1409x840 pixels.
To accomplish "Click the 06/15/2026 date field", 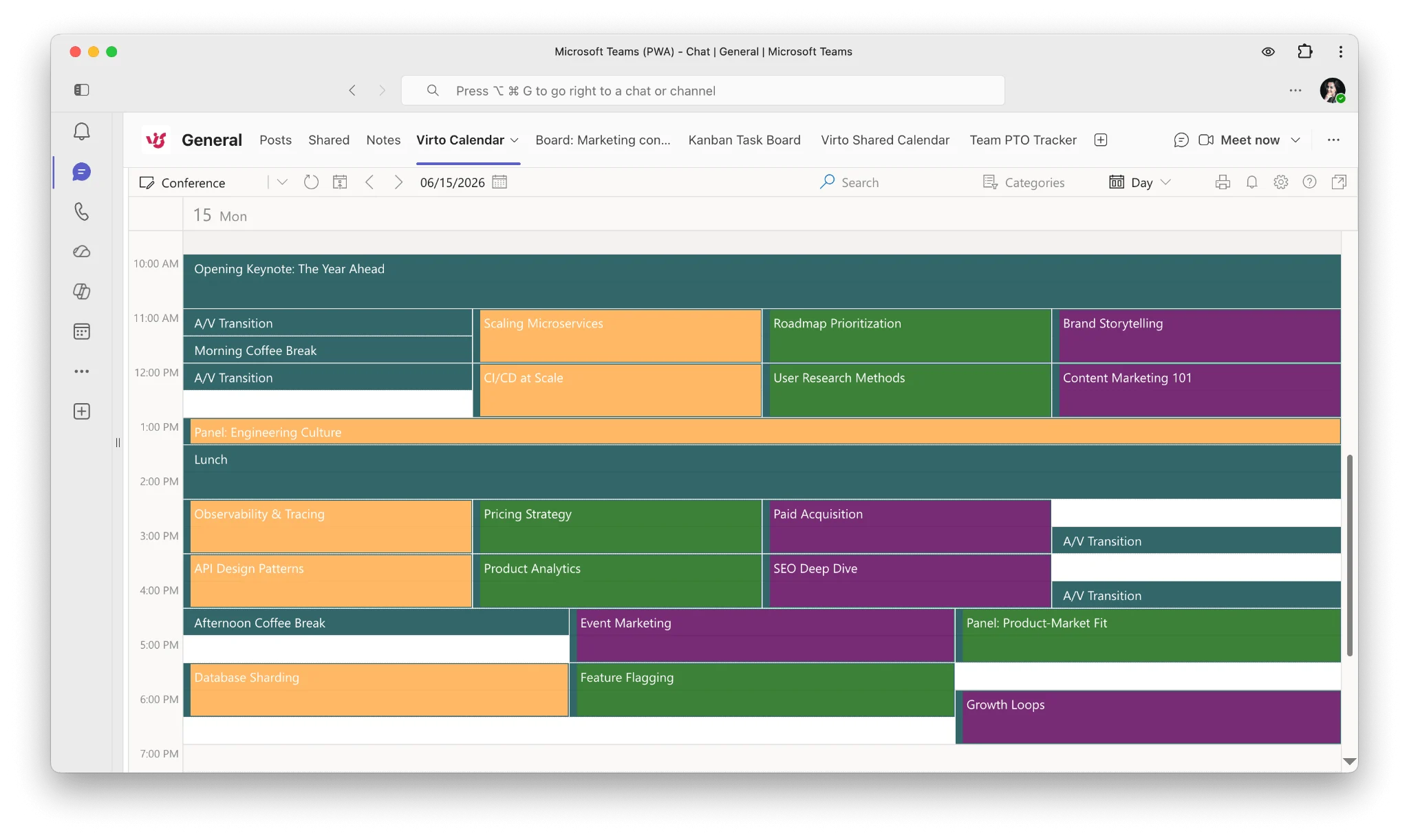I will coord(452,182).
